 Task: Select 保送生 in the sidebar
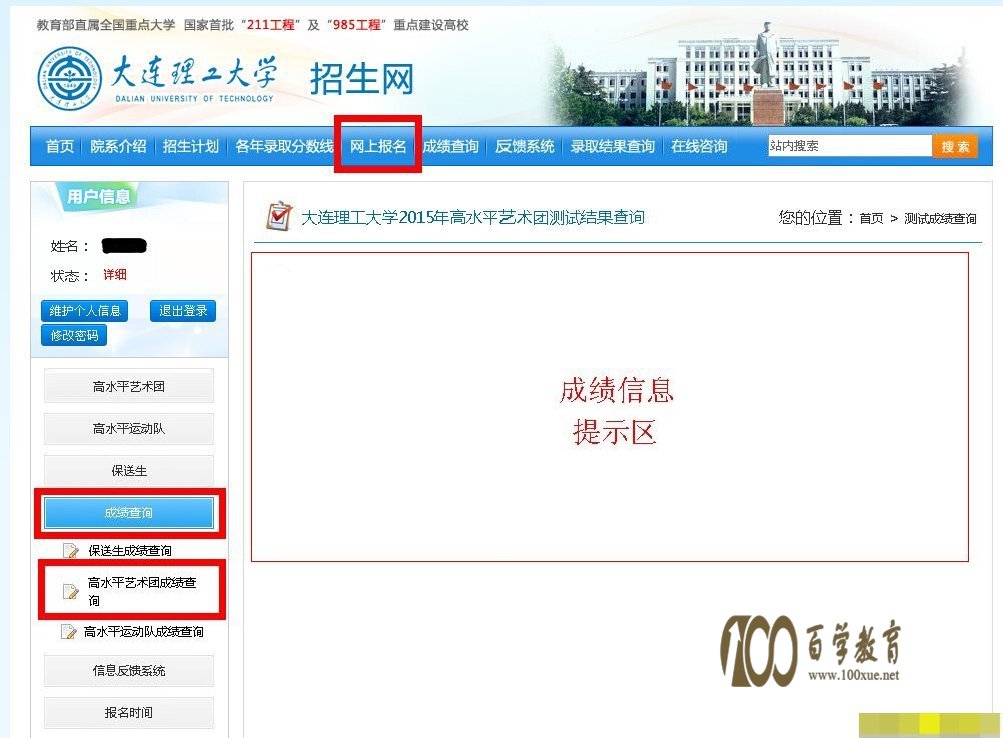pos(129,471)
